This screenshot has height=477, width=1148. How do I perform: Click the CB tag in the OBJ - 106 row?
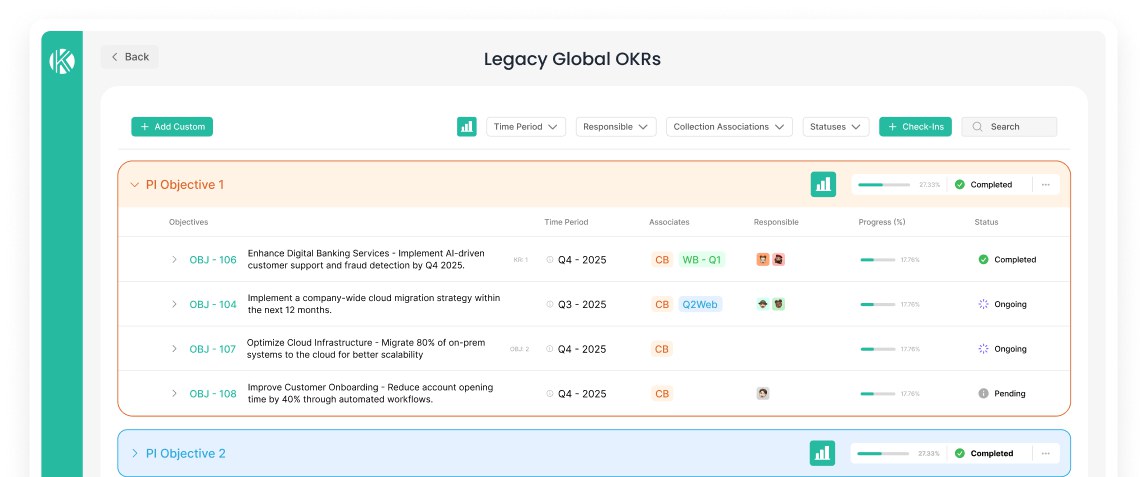662,260
